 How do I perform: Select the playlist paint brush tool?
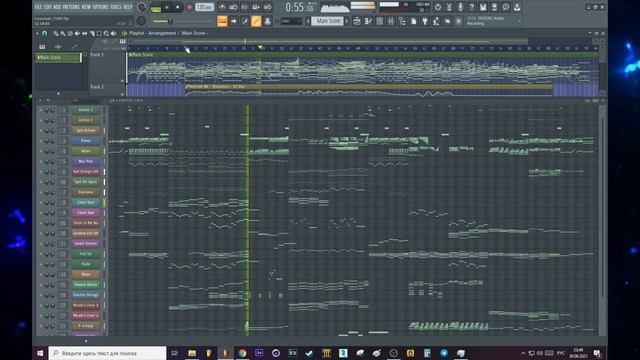(62, 33)
